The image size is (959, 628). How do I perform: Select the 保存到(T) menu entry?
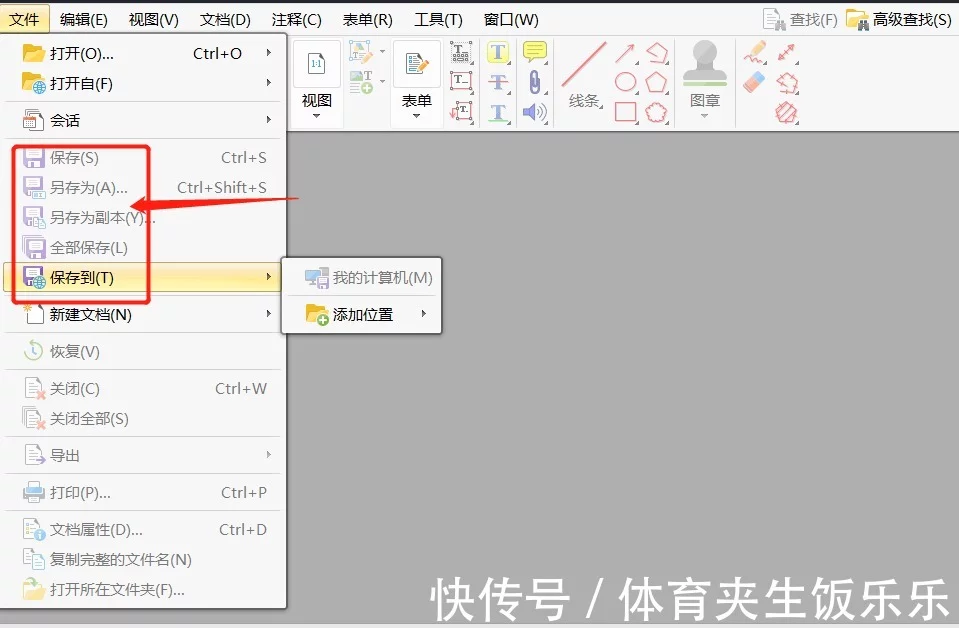click(x=144, y=278)
